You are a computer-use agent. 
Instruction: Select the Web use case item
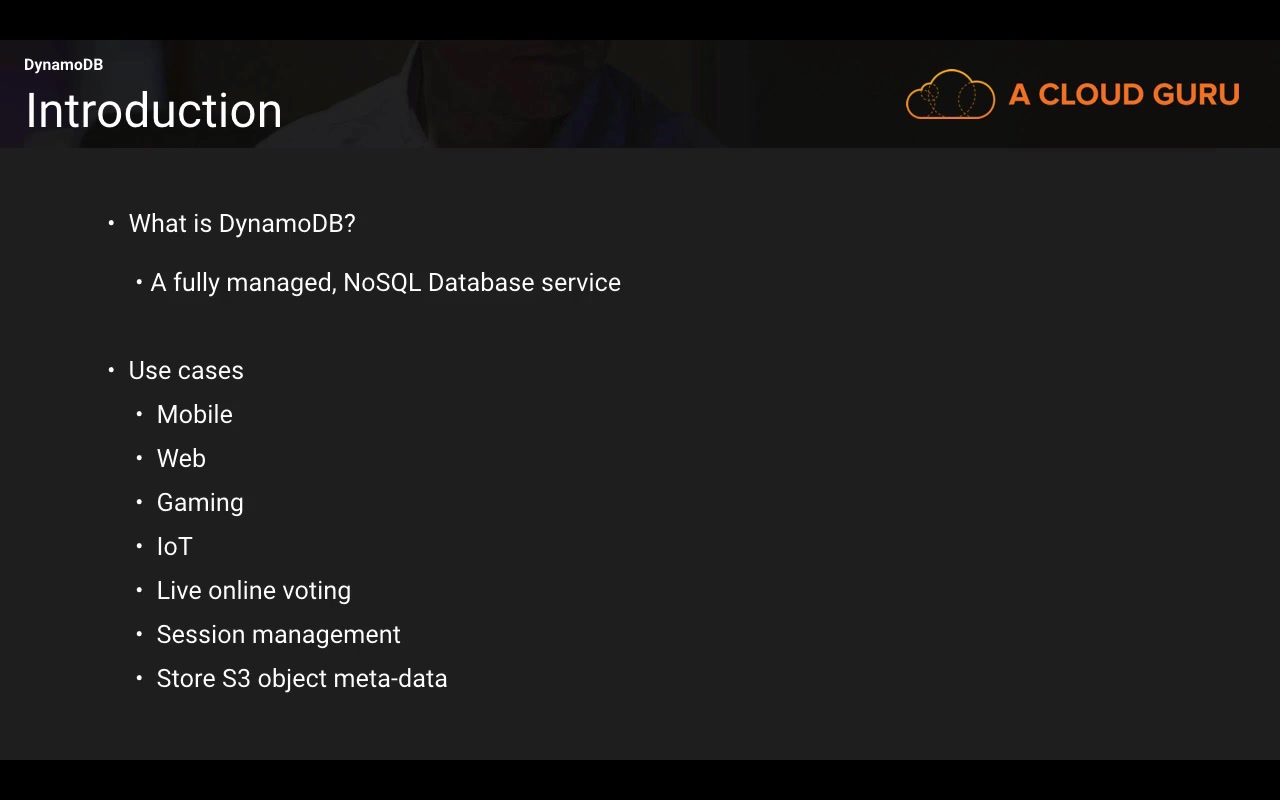(x=181, y=459)
